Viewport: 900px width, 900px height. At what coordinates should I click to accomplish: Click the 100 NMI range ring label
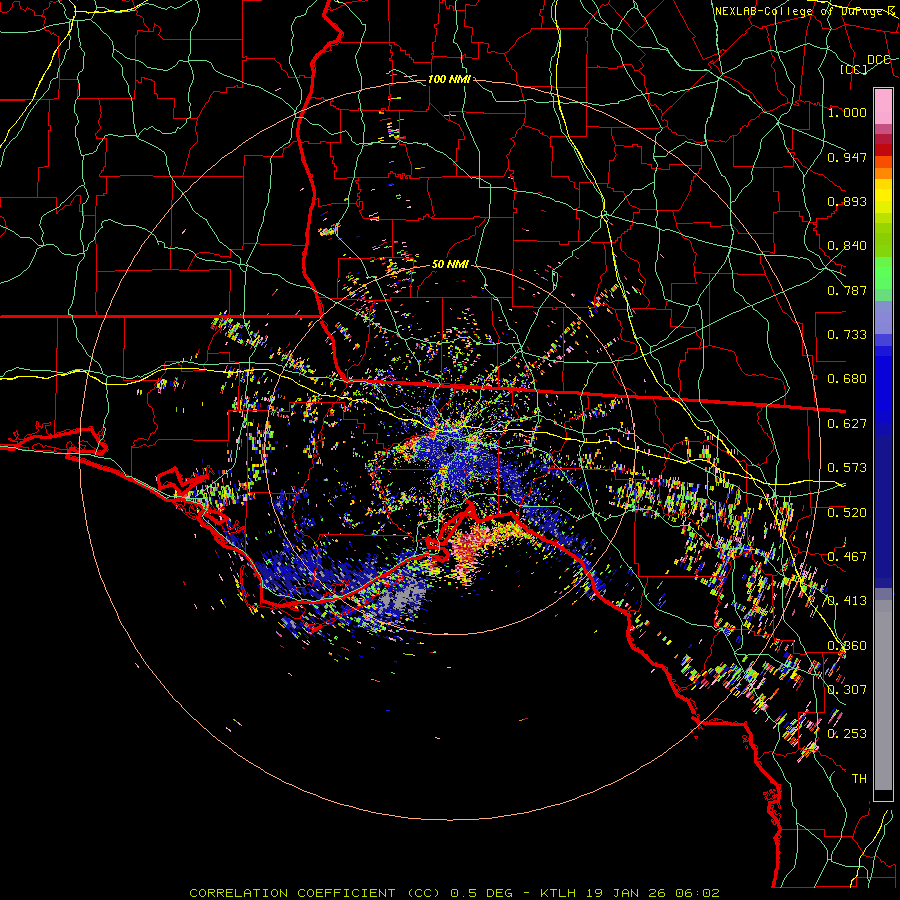point(449,79)
